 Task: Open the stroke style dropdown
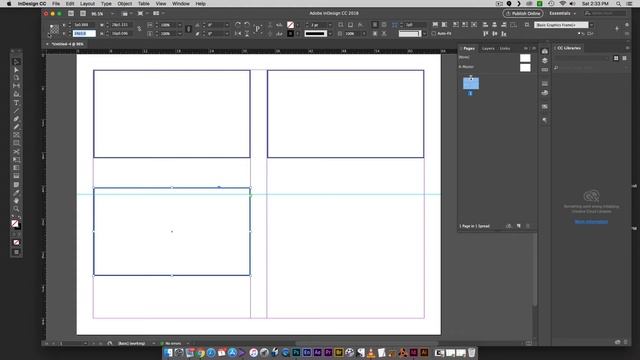330,33
